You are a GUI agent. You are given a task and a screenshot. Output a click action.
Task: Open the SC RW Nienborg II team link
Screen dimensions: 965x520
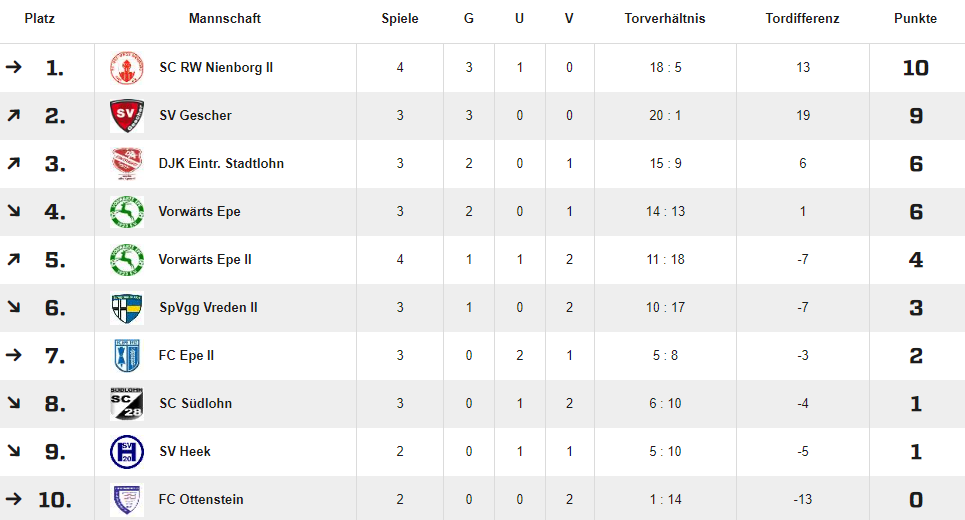[216, 68]
